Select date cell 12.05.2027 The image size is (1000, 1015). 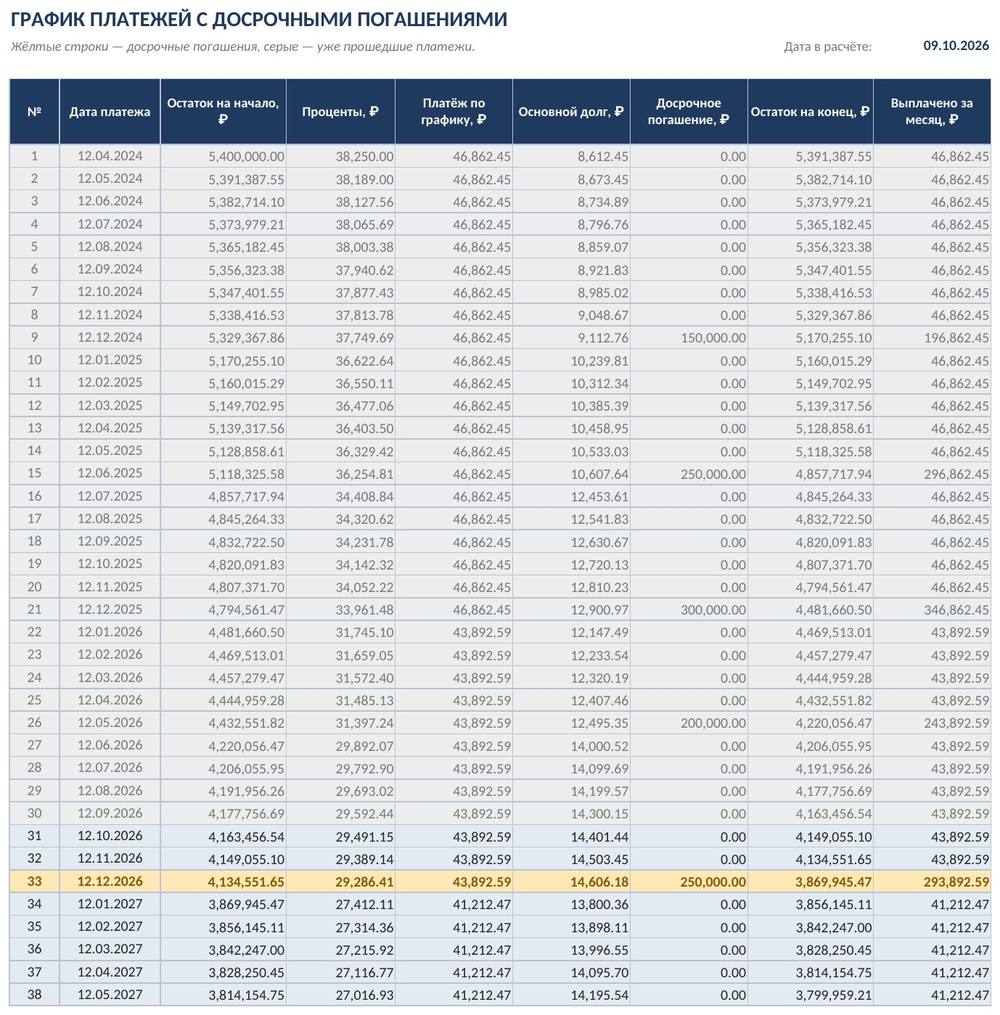tap(109, 994)
